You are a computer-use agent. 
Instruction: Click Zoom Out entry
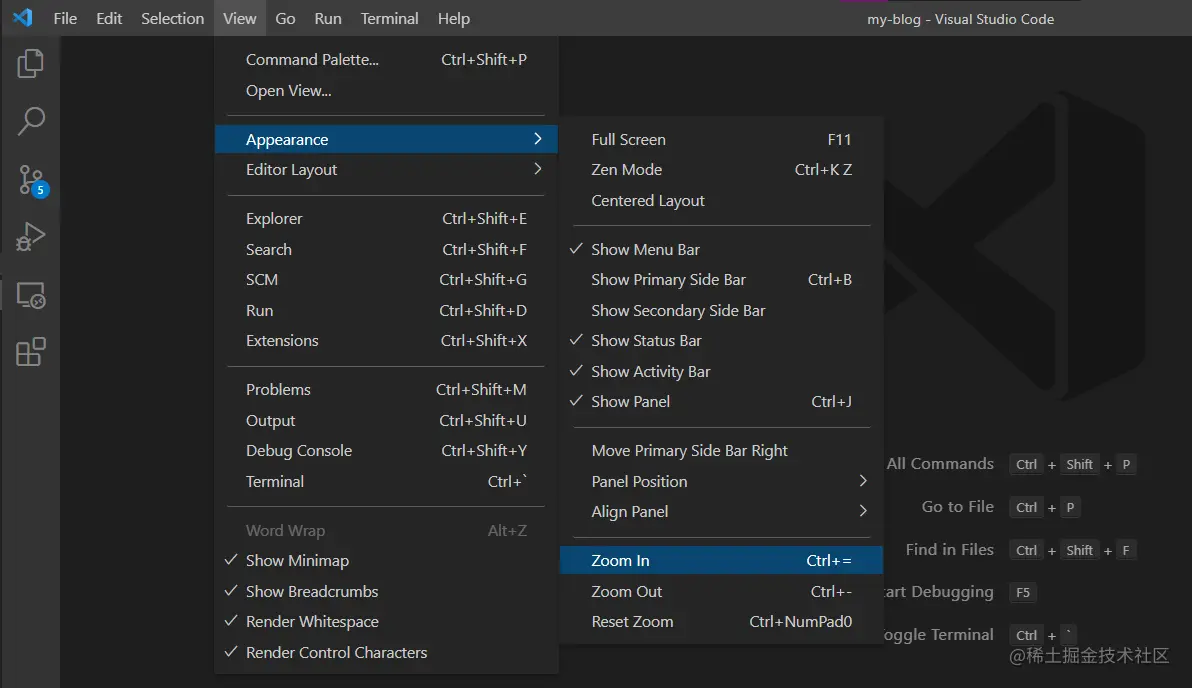click(721, 591)
